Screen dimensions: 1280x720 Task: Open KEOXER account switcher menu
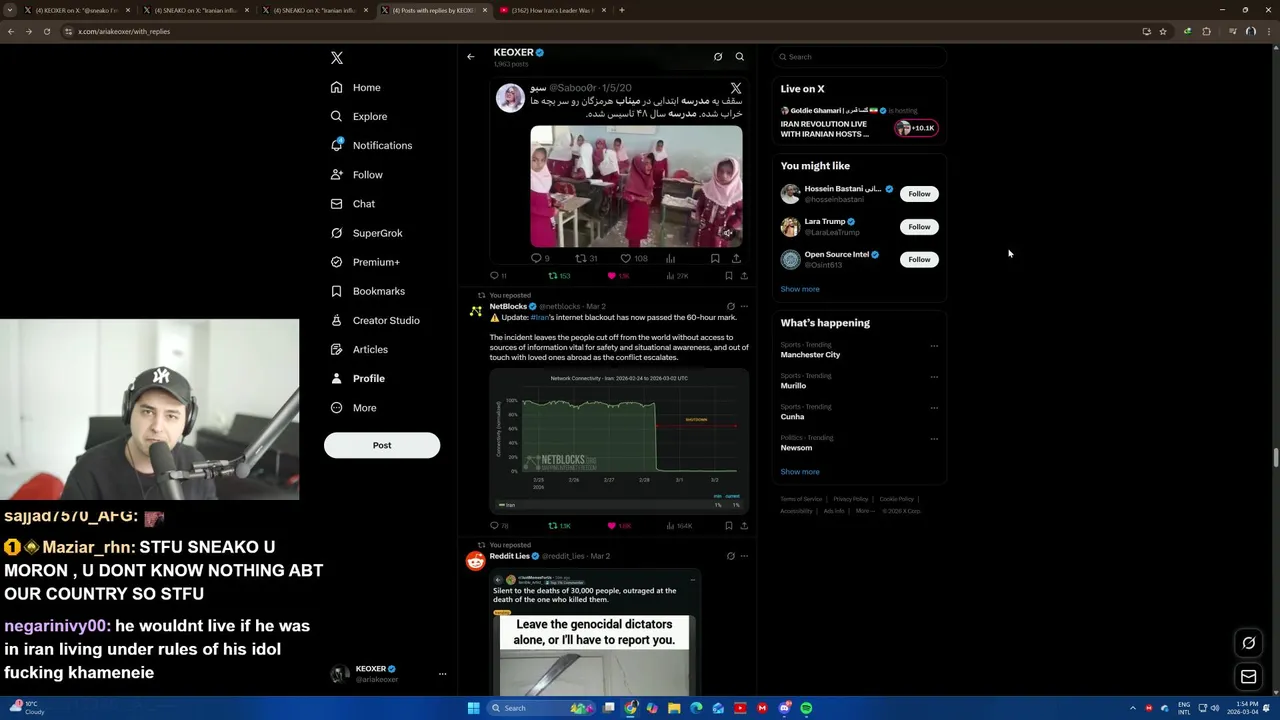[389, 674]
